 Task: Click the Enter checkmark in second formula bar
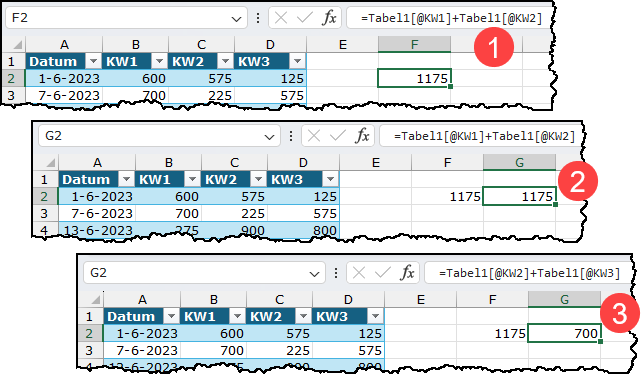(x=337, y=136)
